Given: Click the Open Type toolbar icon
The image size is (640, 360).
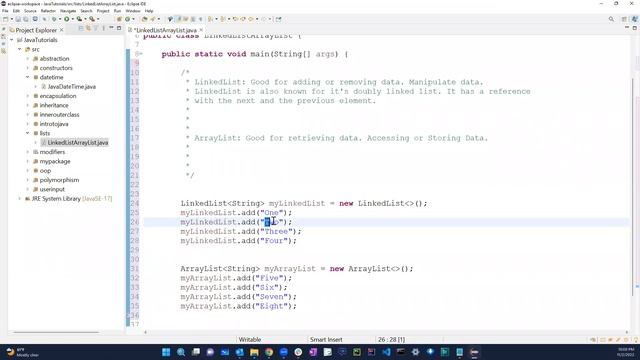Looking at the screenshot, I should coord(144,19).
